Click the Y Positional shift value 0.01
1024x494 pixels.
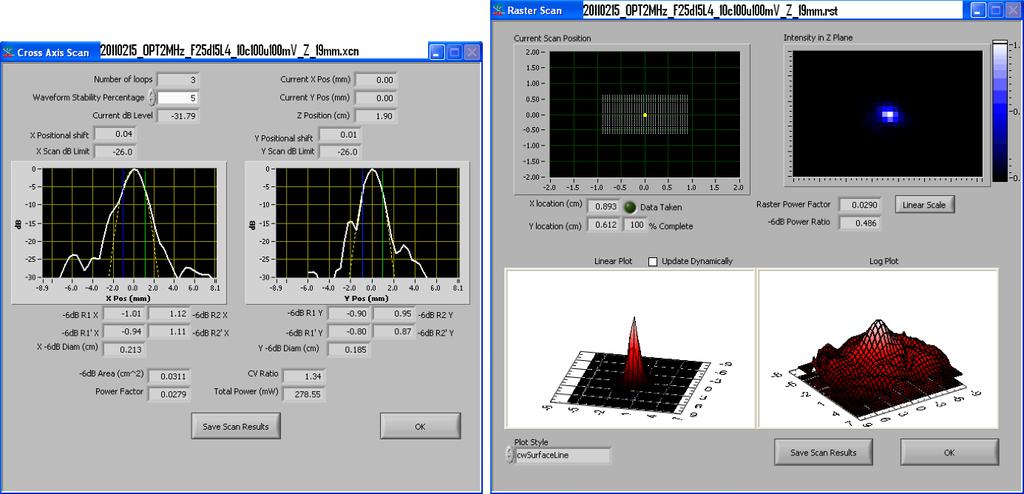click(340, 135)
